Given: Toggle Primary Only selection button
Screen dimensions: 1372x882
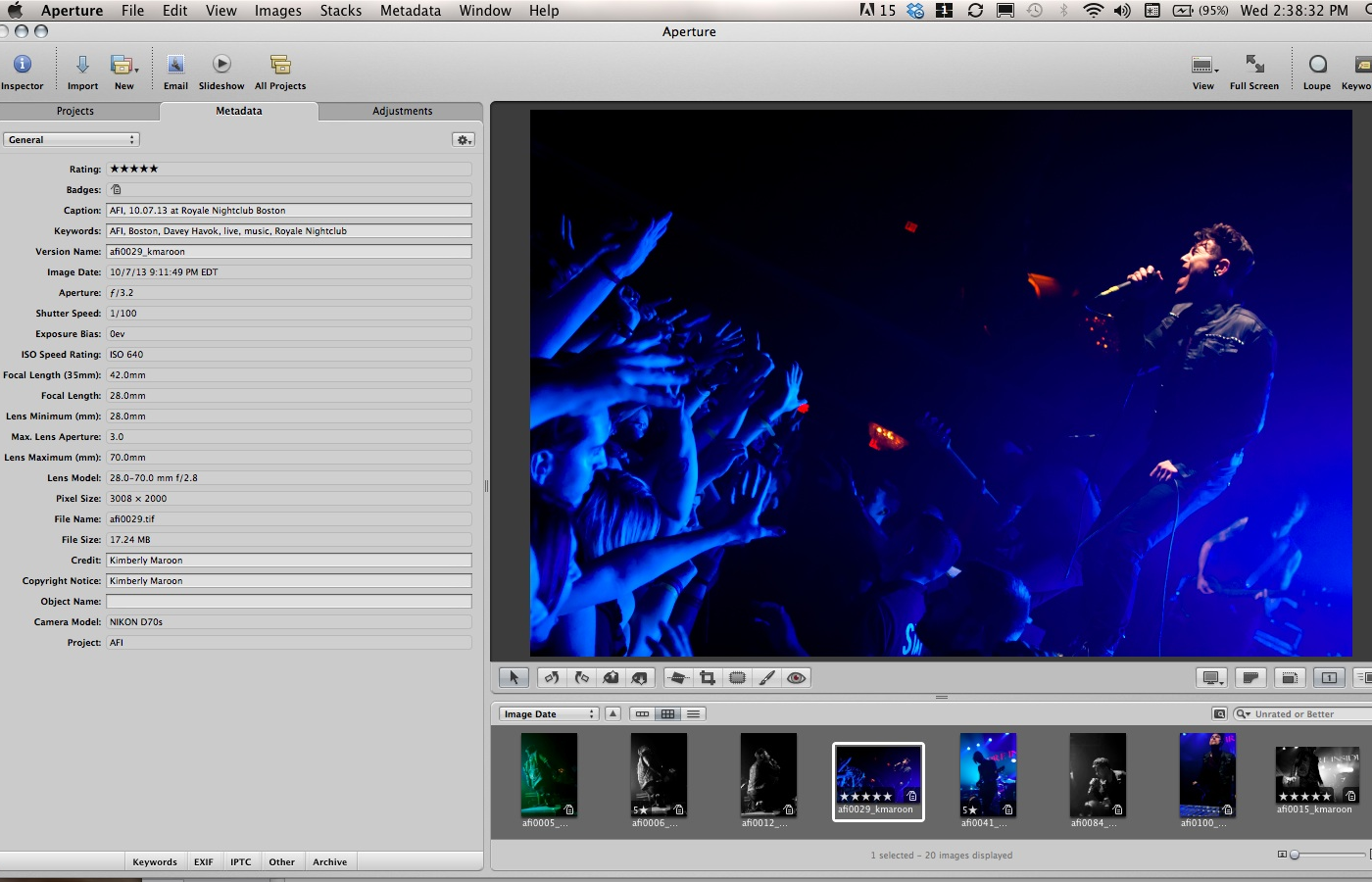Looking at the screenshot, I should tap(1329, 677).
